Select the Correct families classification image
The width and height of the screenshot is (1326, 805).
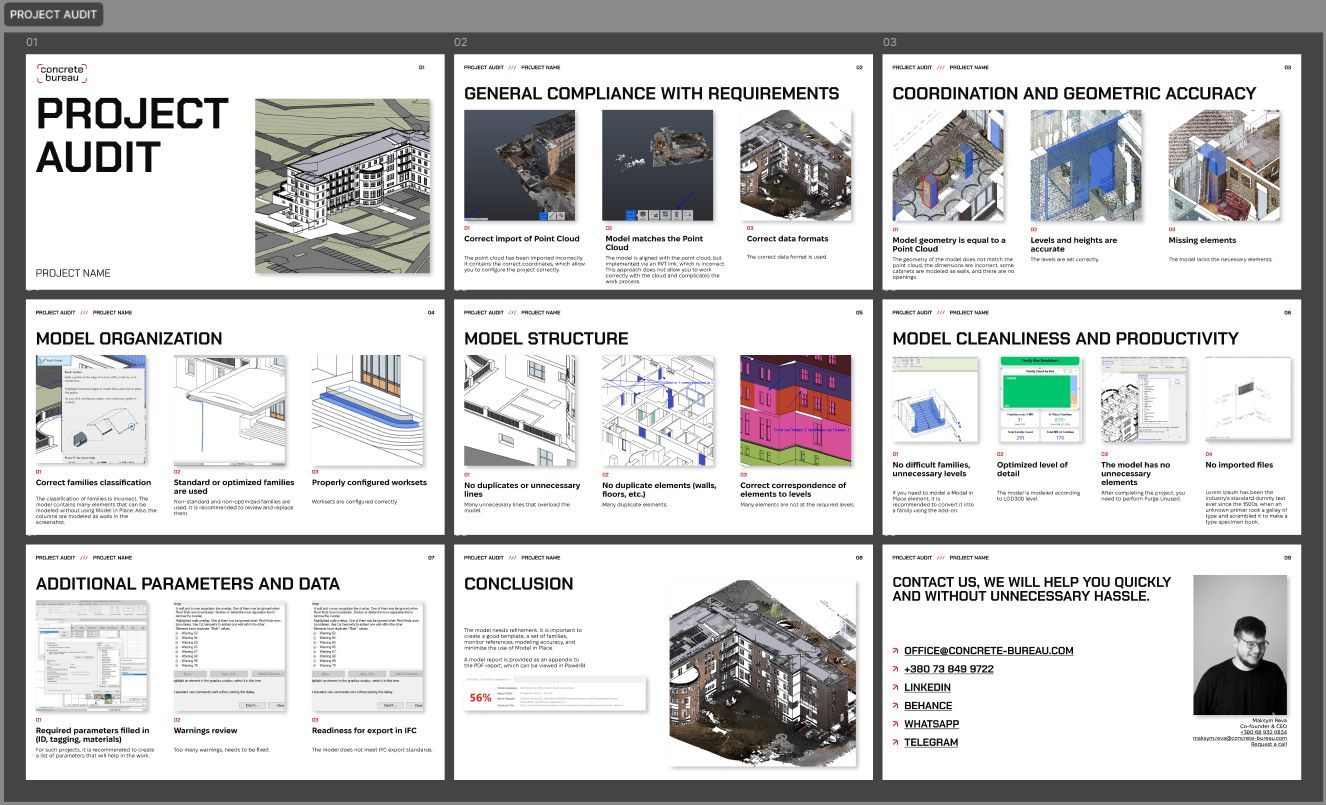[x=91, y=410]
